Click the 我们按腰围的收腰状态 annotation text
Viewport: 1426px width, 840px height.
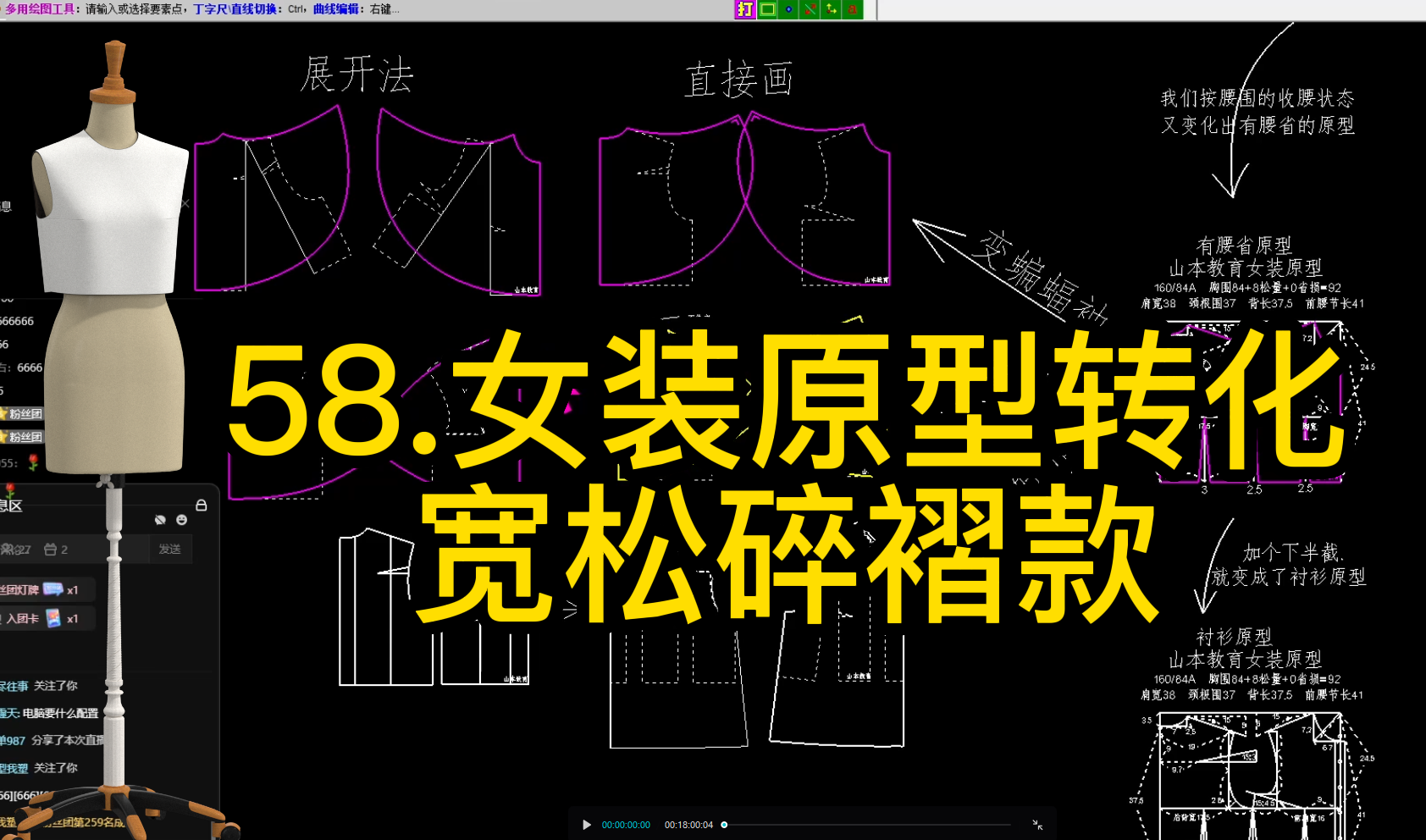coord(1257,98)
